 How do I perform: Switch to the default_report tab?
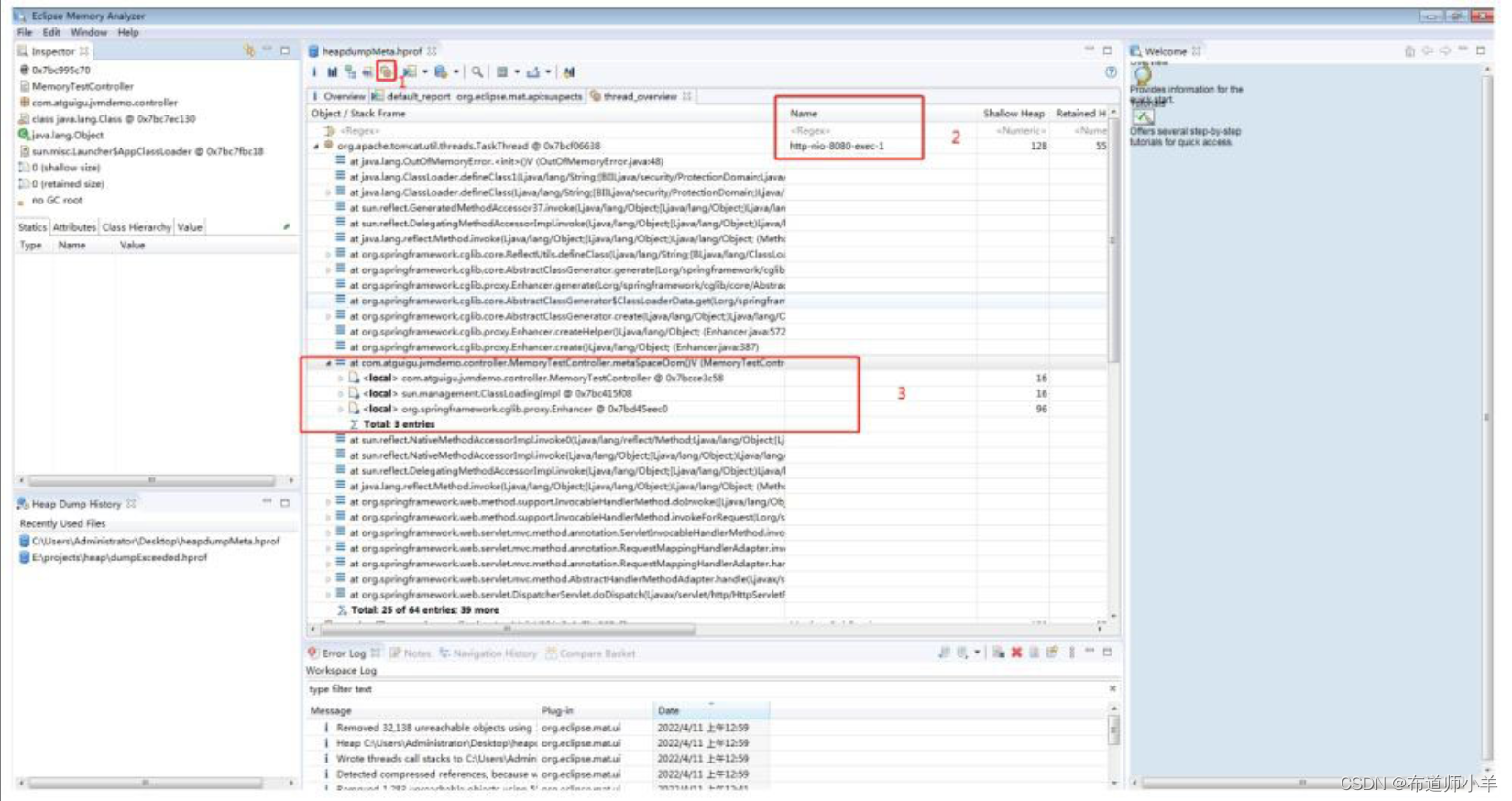pos(477,96)
